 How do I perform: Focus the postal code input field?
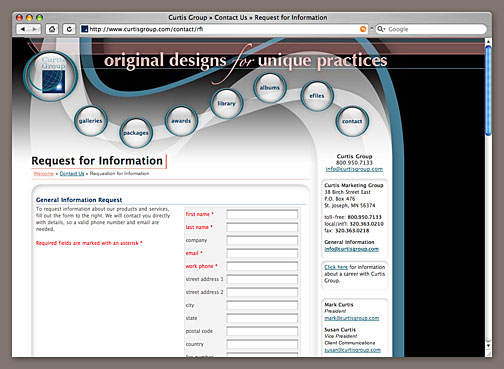point(262,331)
